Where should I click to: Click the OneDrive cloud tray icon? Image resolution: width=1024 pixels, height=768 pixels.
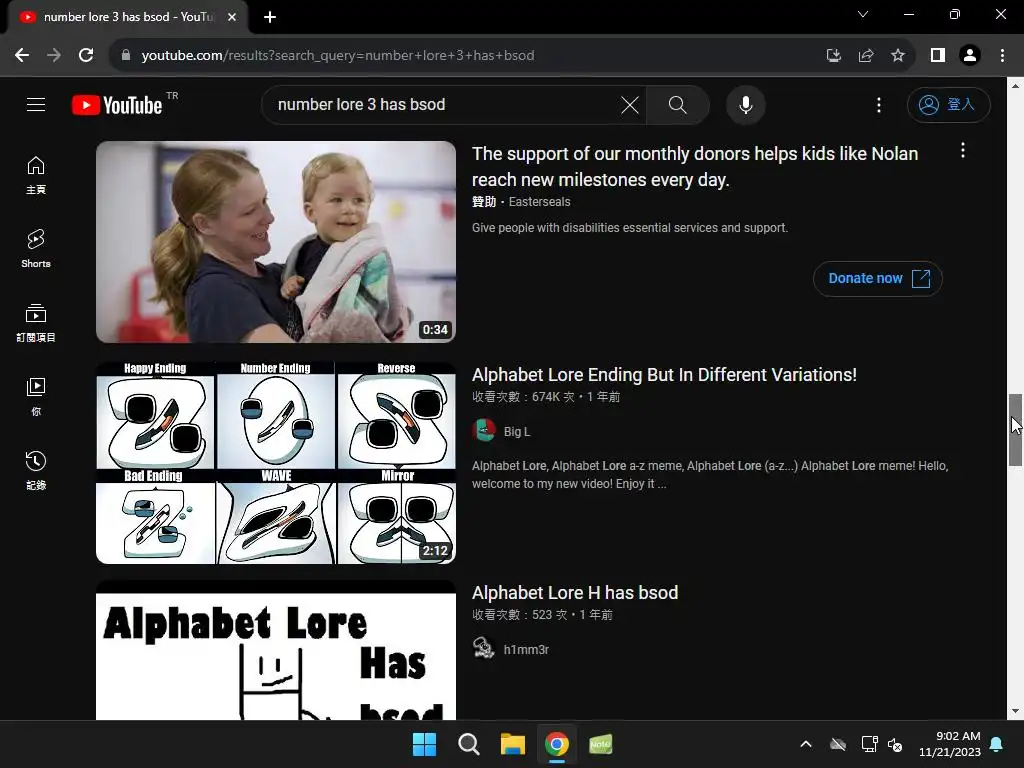point(838,744)
